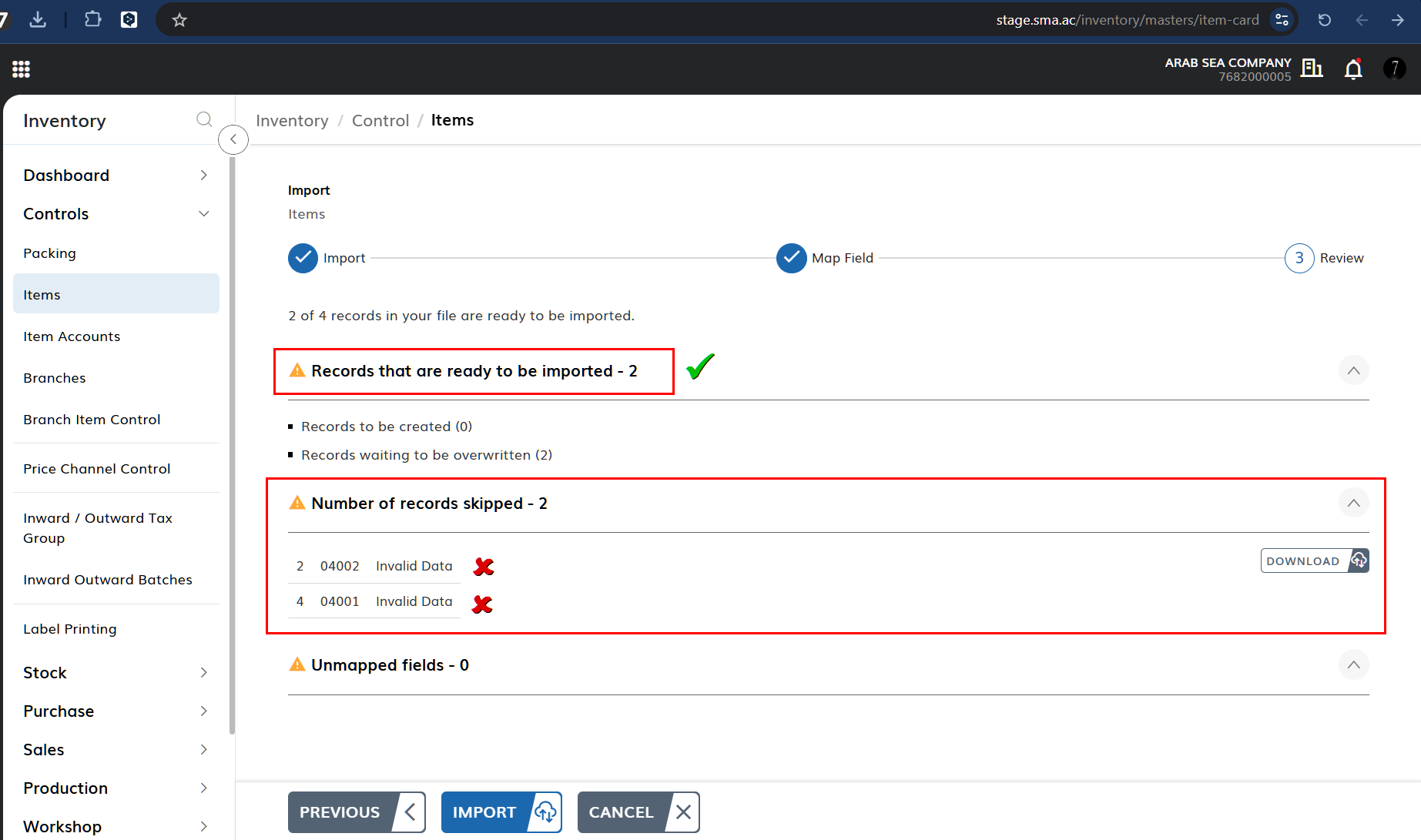Expand the Production menu
The width and height of the screenshot is (1421, 840).
click(116, 788)
